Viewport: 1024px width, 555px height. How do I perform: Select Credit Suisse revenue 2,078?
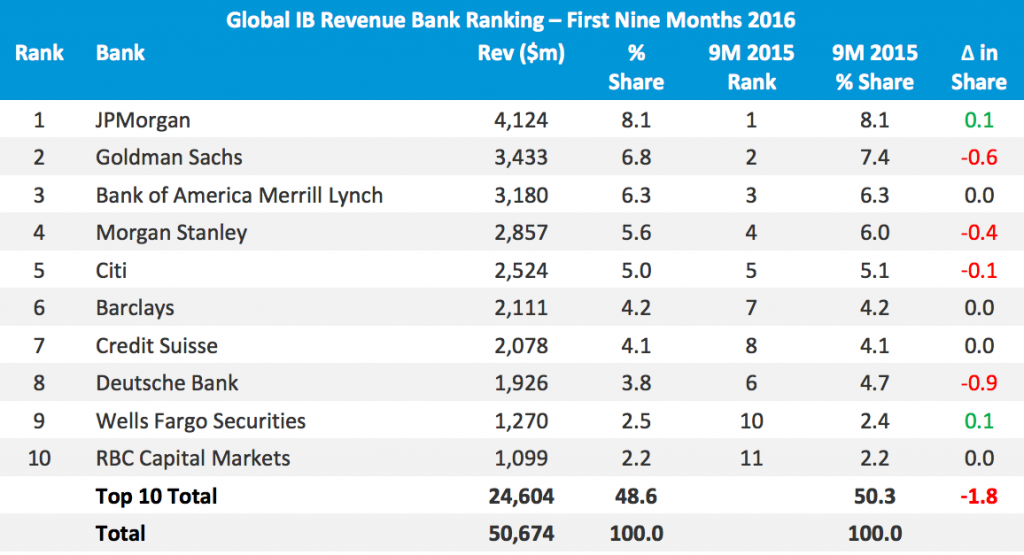(x=521, y=345)
